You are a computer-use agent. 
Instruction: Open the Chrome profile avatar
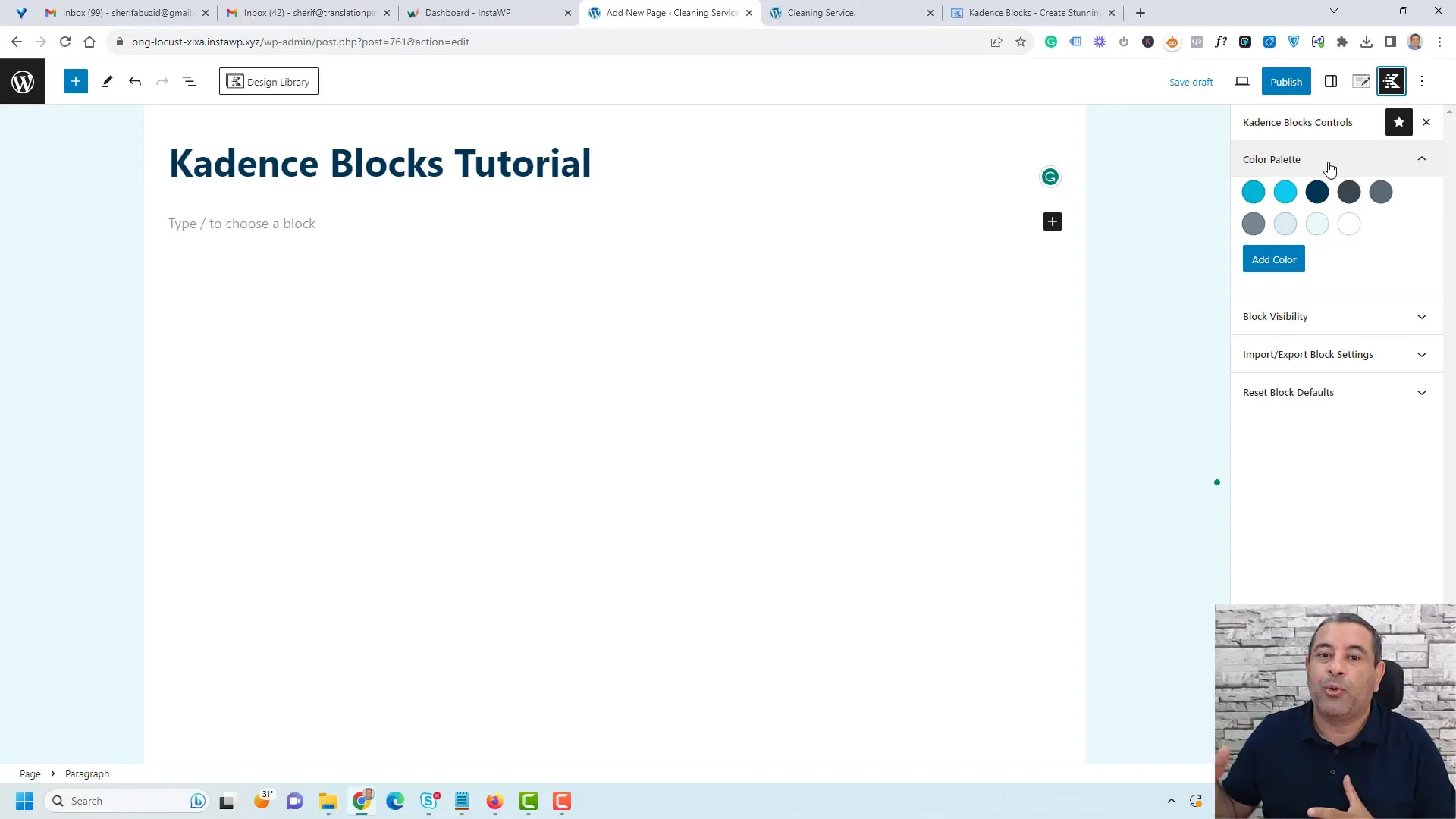click(x=1415, y=42)
